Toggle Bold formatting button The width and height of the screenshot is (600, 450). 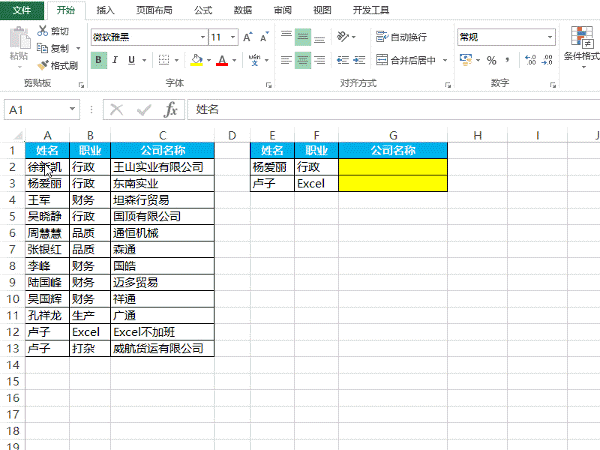[x=99, y=60]
